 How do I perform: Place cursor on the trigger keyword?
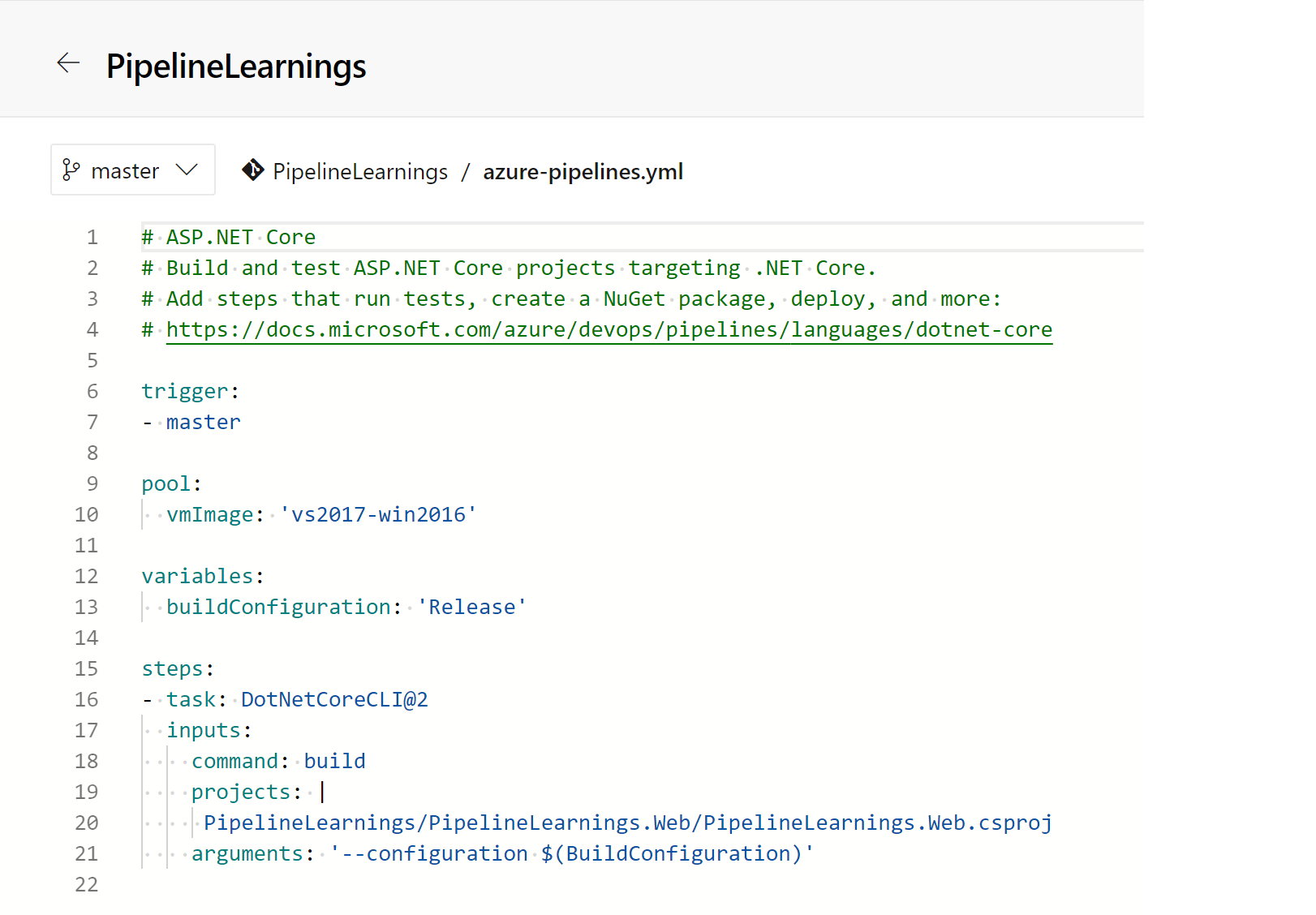pyautogui.click(x=185, y=392)
